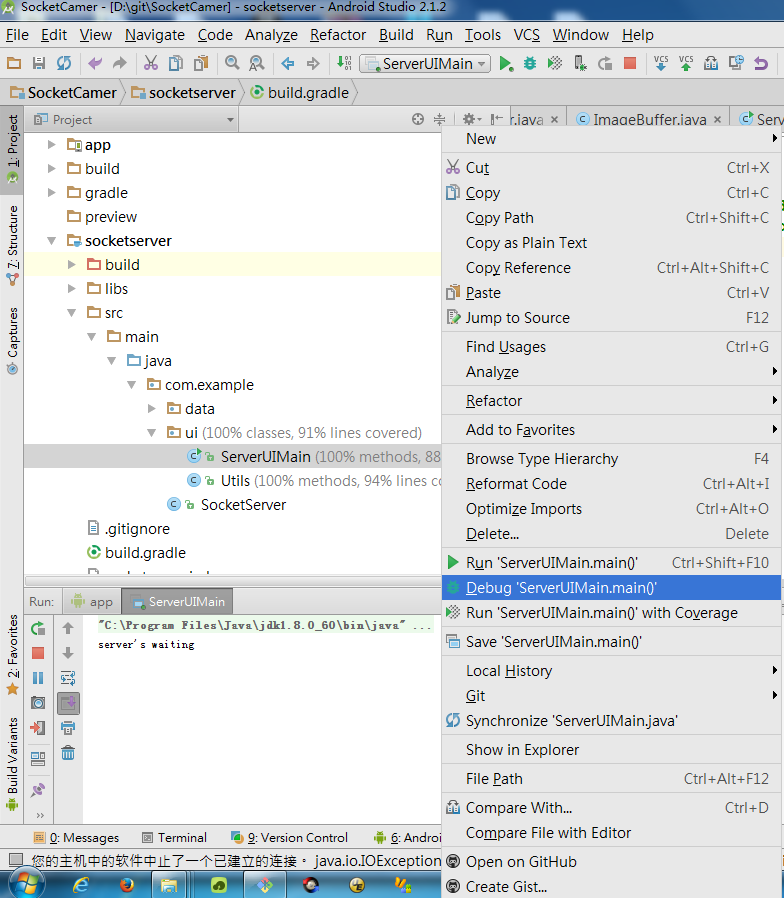Click the Navigate Forward arrow icon

[x=313, y=63]
